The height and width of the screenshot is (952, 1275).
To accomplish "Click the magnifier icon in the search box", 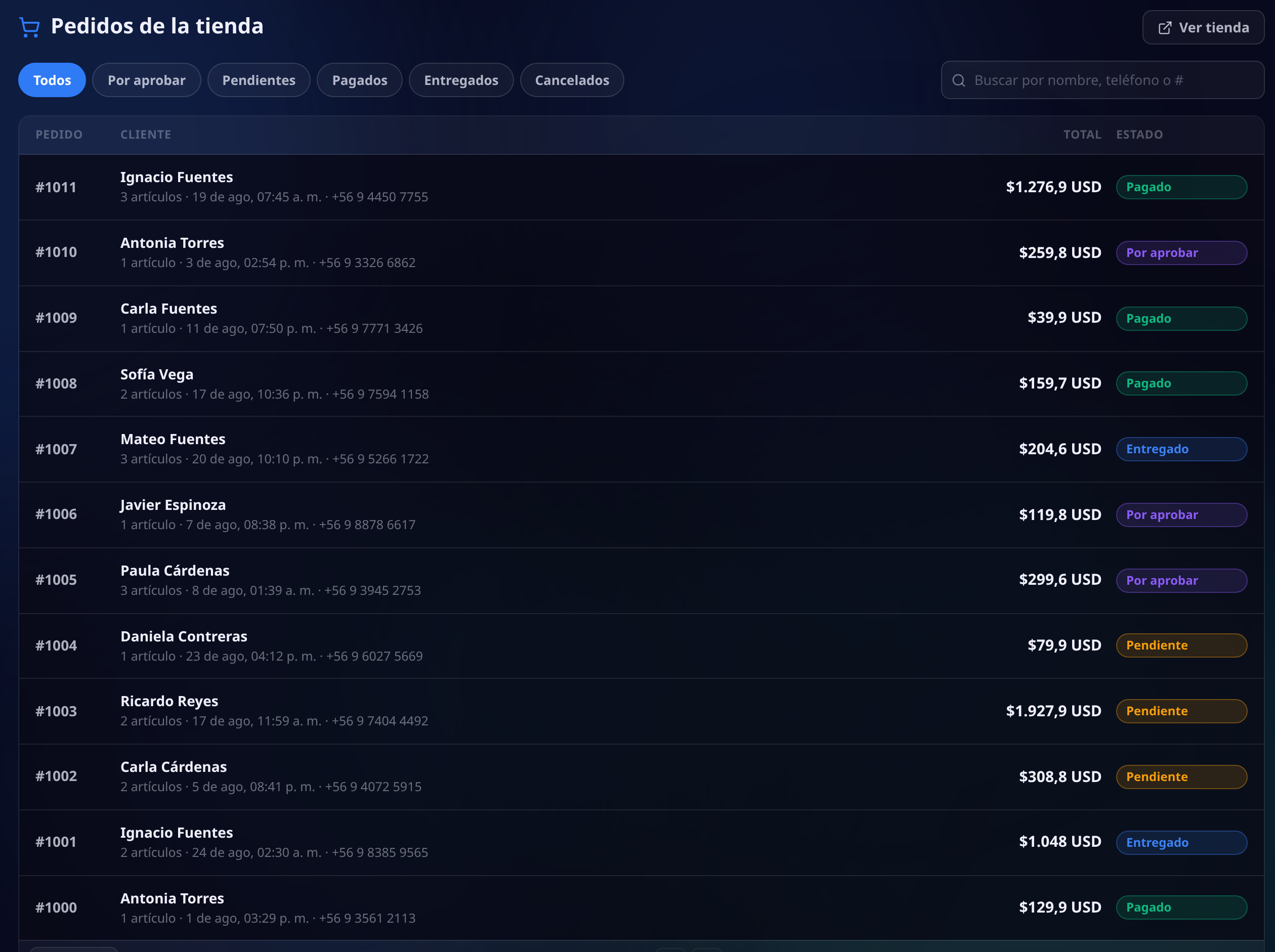I will click(959, 80).
